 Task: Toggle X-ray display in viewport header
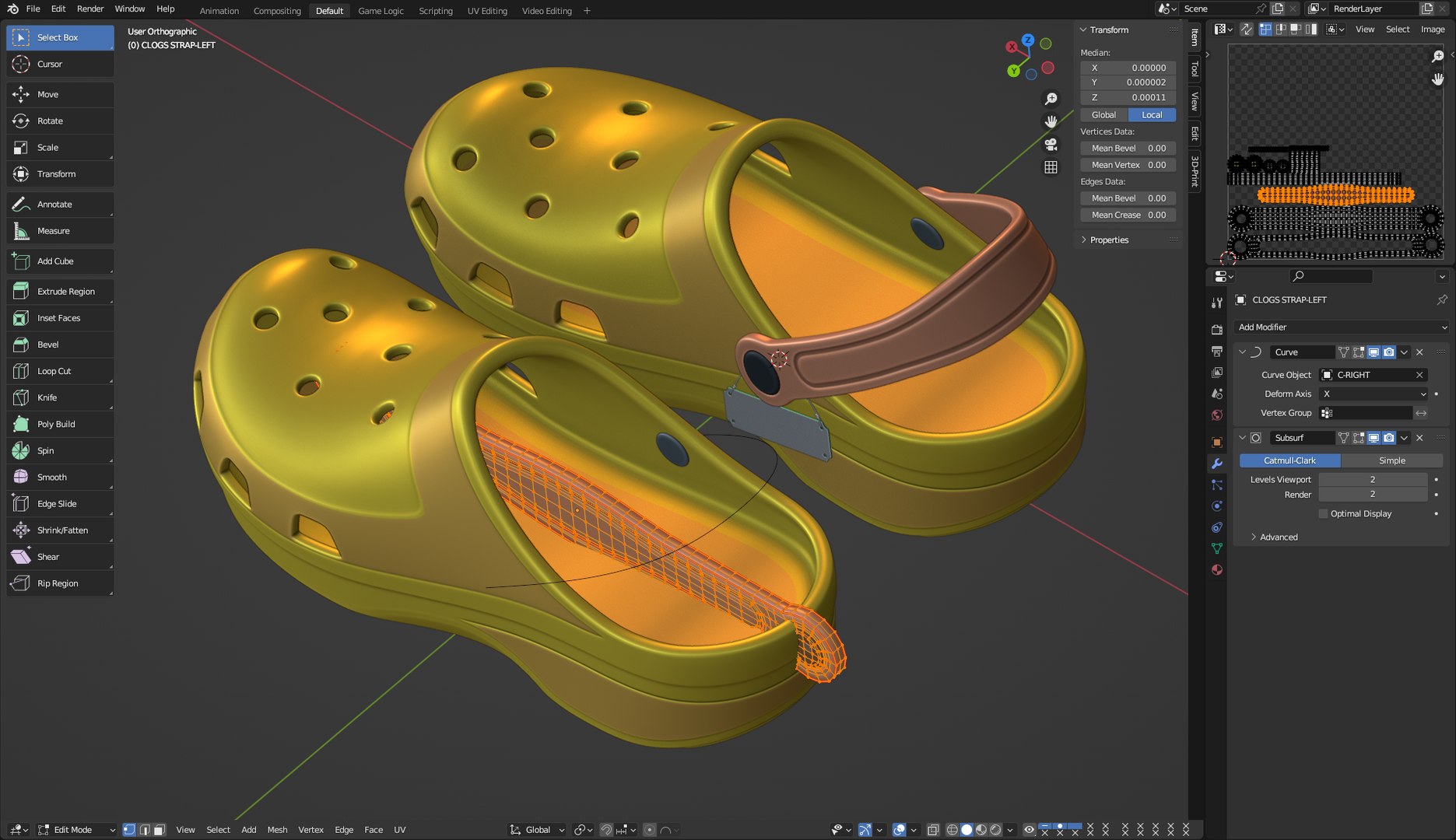click(x=933, y=830)
